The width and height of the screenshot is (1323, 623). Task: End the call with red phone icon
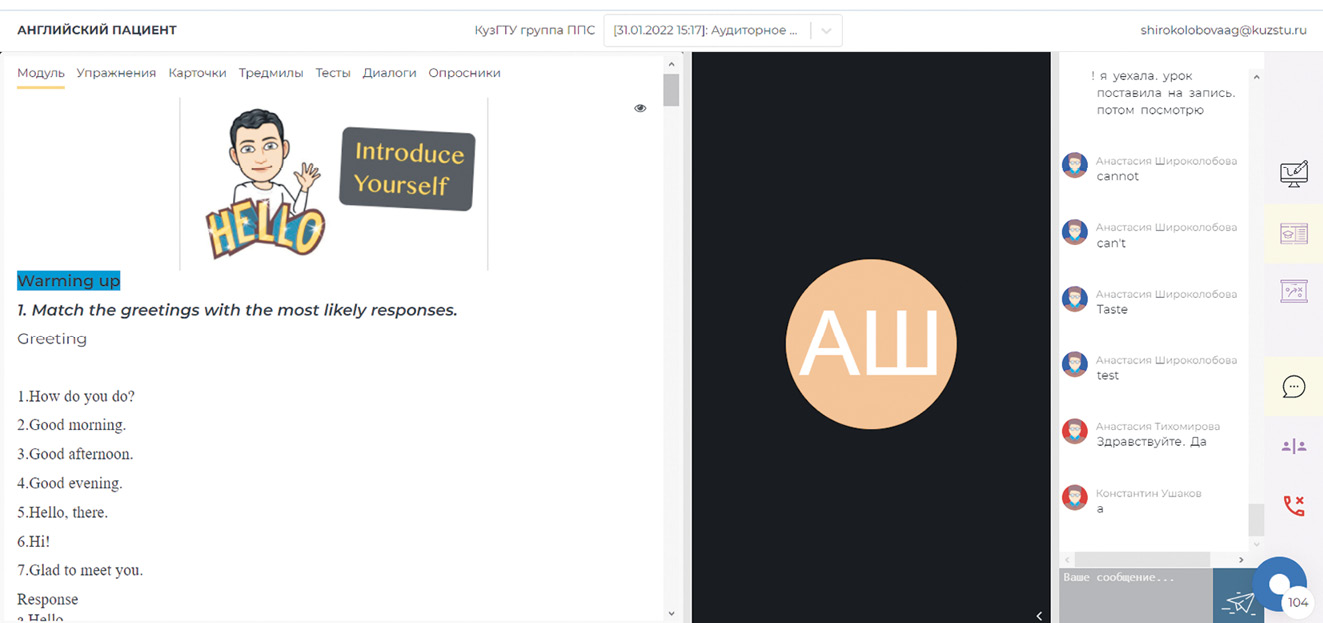pos(1294,506)
